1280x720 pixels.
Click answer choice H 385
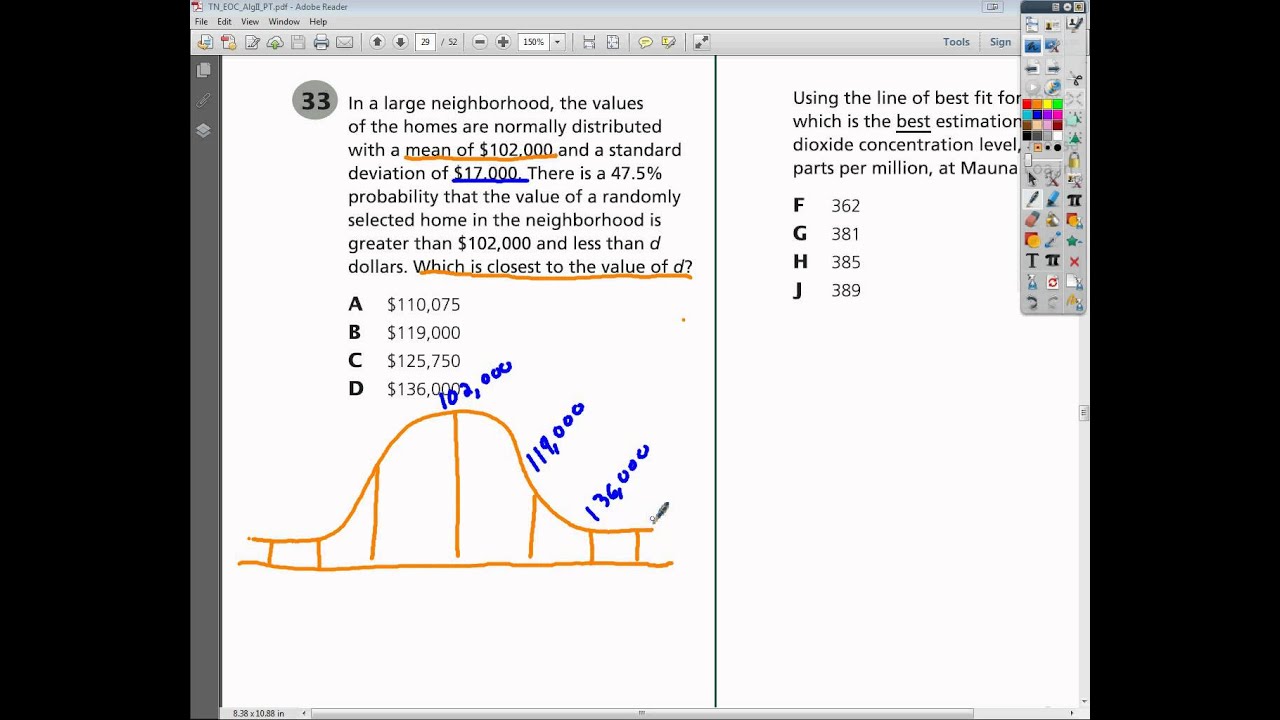pos(827,261)
